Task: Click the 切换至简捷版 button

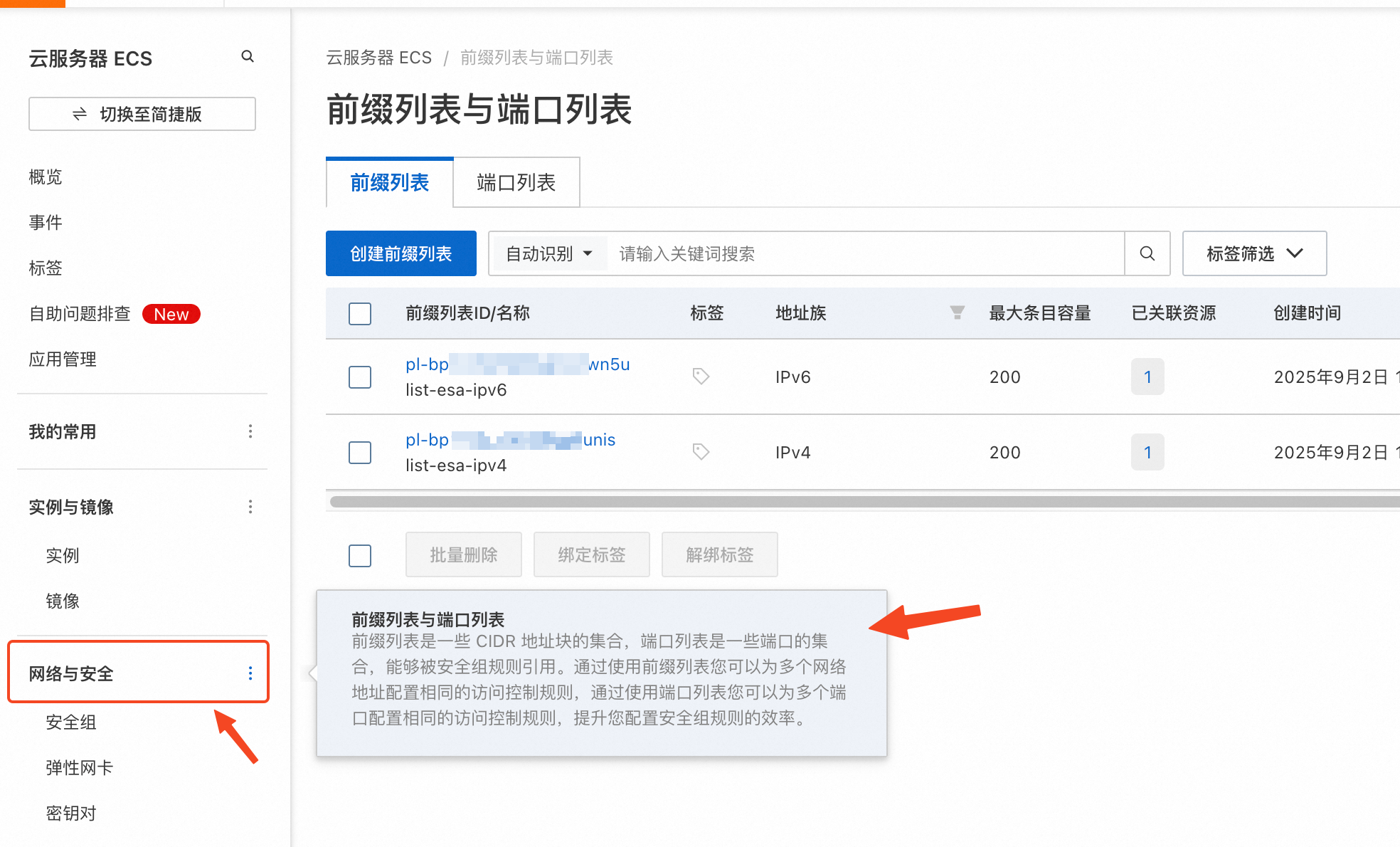Action: [142, 114]
